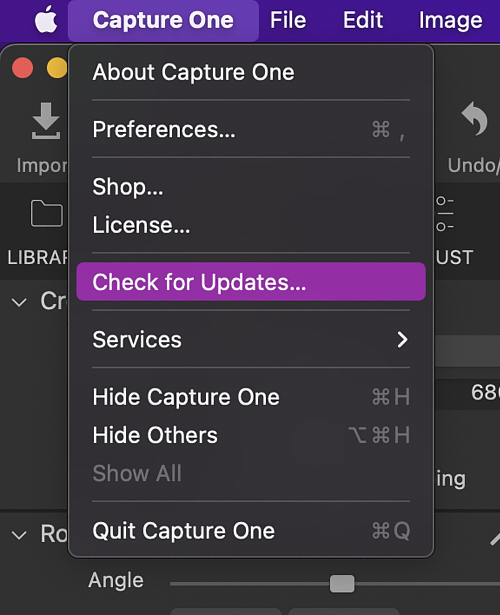Collapse the Rotation panel chevron

[x=19, y=535]
